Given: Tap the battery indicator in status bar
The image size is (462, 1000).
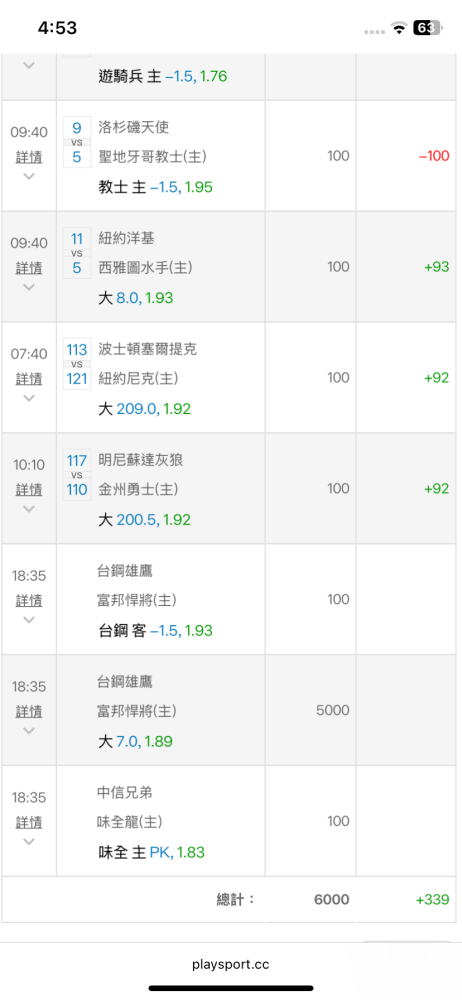Looking at the screenshot, I should [x=428, y=27].
